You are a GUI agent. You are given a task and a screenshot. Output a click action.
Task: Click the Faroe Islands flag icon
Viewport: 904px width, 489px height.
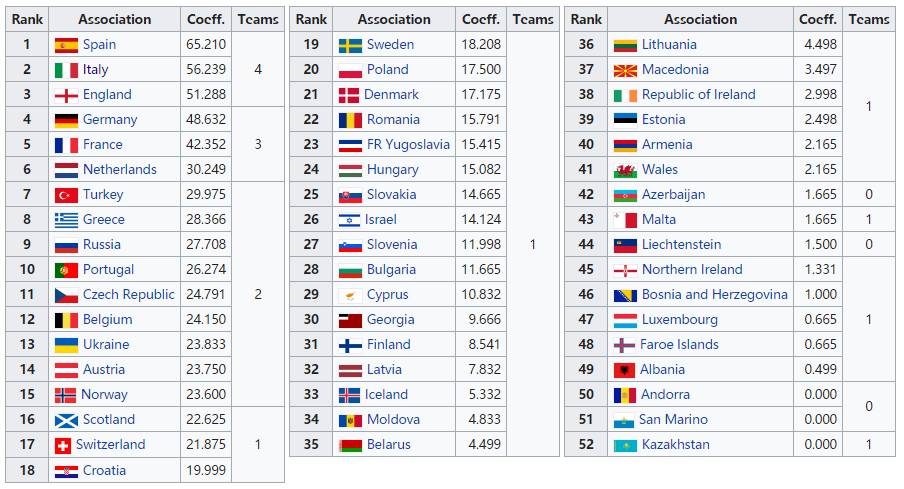click(x=624, y=345)
